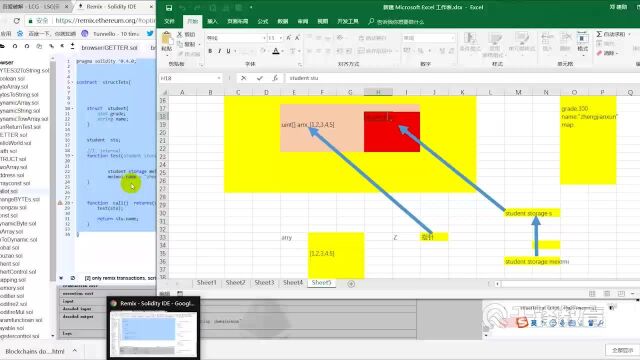
Task: Switch to the Sheet3 tab
Action: click(x=264, y=282)
